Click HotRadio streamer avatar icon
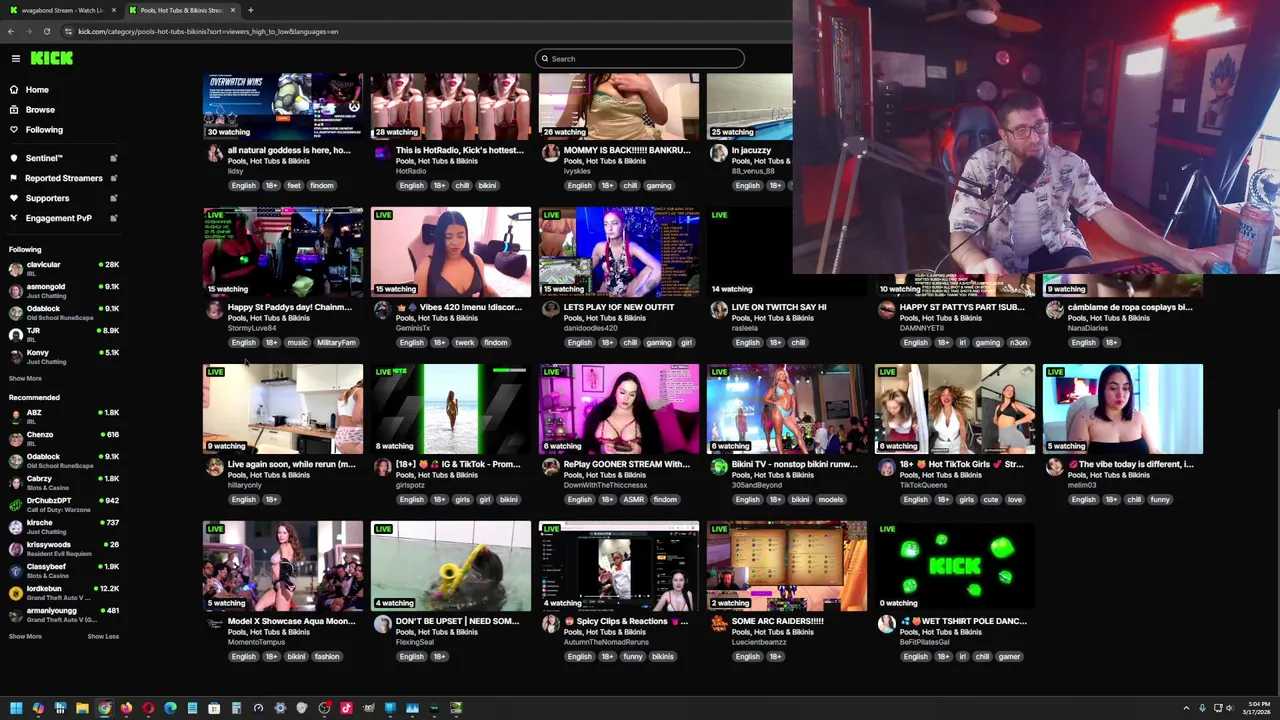This screenshot has height=720, width=1280. click(x=382, y=153)
